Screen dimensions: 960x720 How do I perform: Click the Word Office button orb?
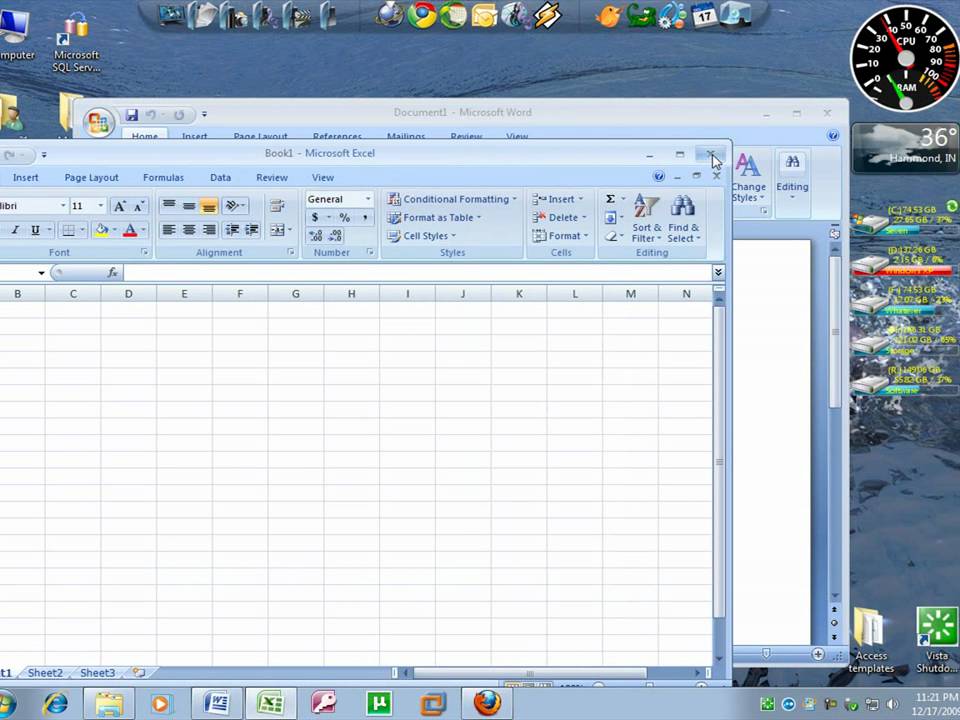pyautogui.click(x=99, y=122)
